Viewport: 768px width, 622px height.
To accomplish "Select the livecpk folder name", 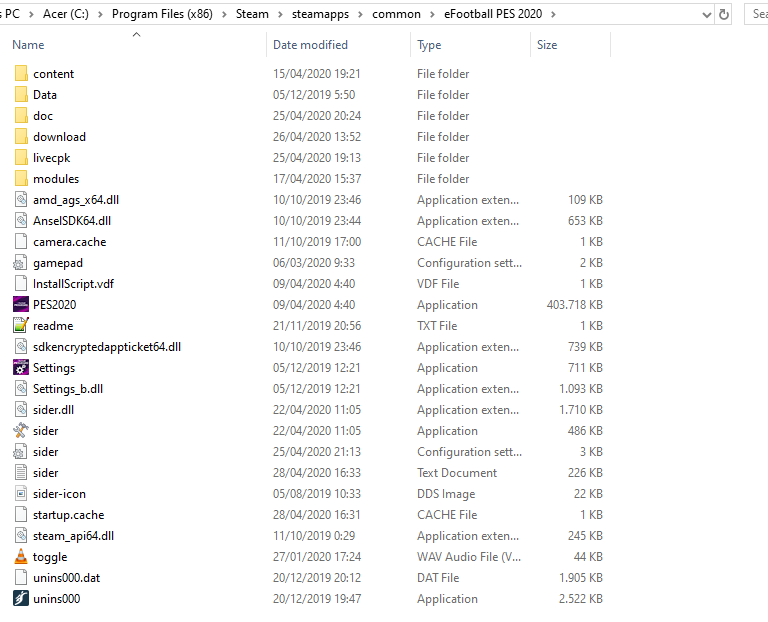I will coord(51,158).
